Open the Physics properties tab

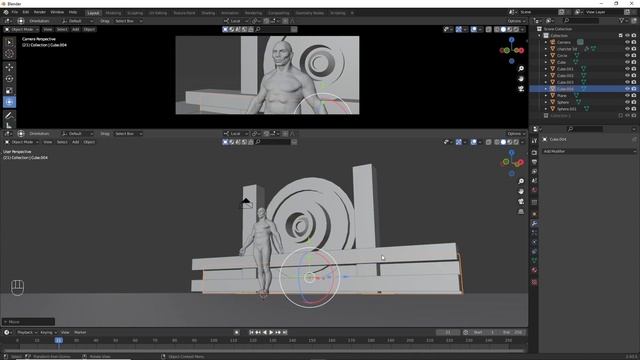[x=534, y=242]
